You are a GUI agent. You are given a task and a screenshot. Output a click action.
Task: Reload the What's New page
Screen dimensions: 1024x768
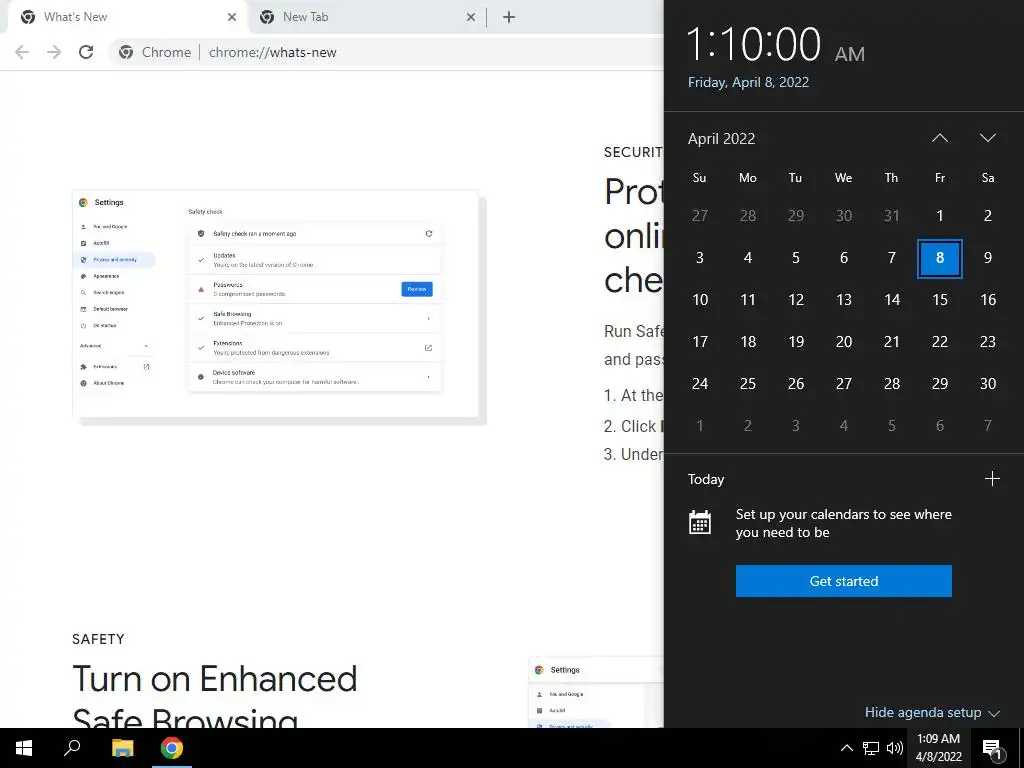[x=86, y=52]
